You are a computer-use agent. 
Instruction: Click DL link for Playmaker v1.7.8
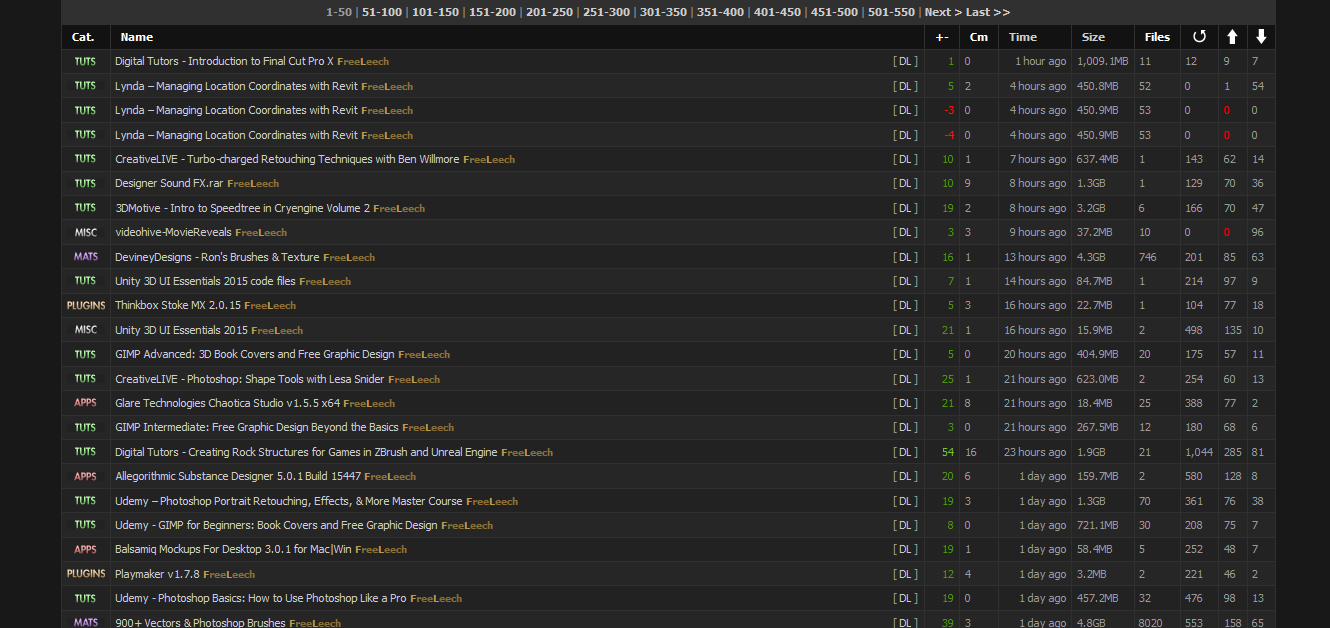click(905, 574)
